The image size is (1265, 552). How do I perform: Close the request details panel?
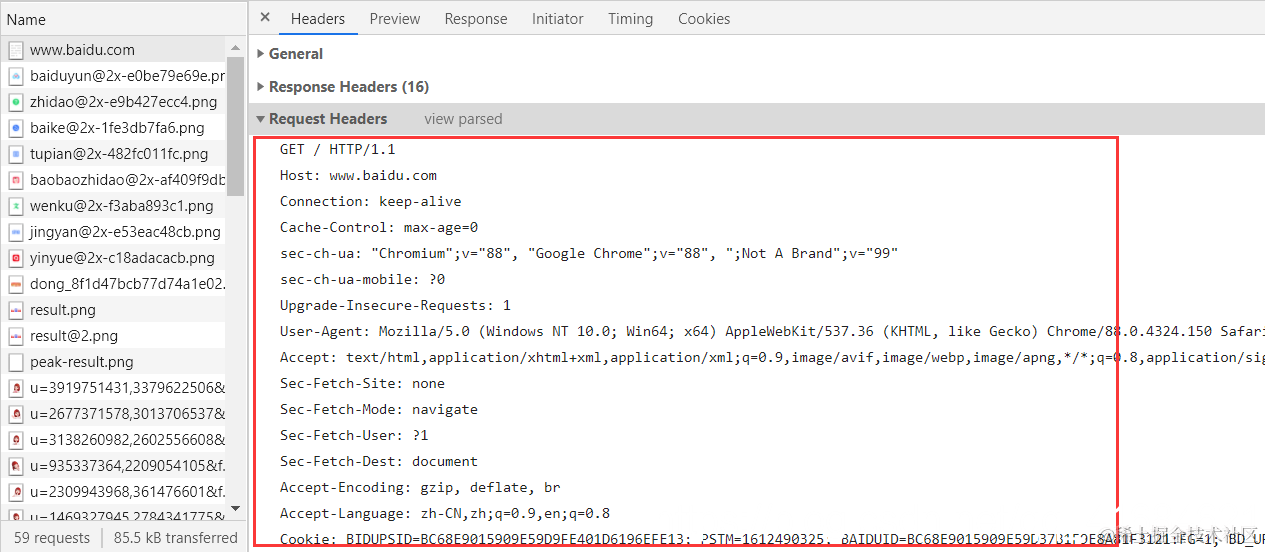coord(265,17)
